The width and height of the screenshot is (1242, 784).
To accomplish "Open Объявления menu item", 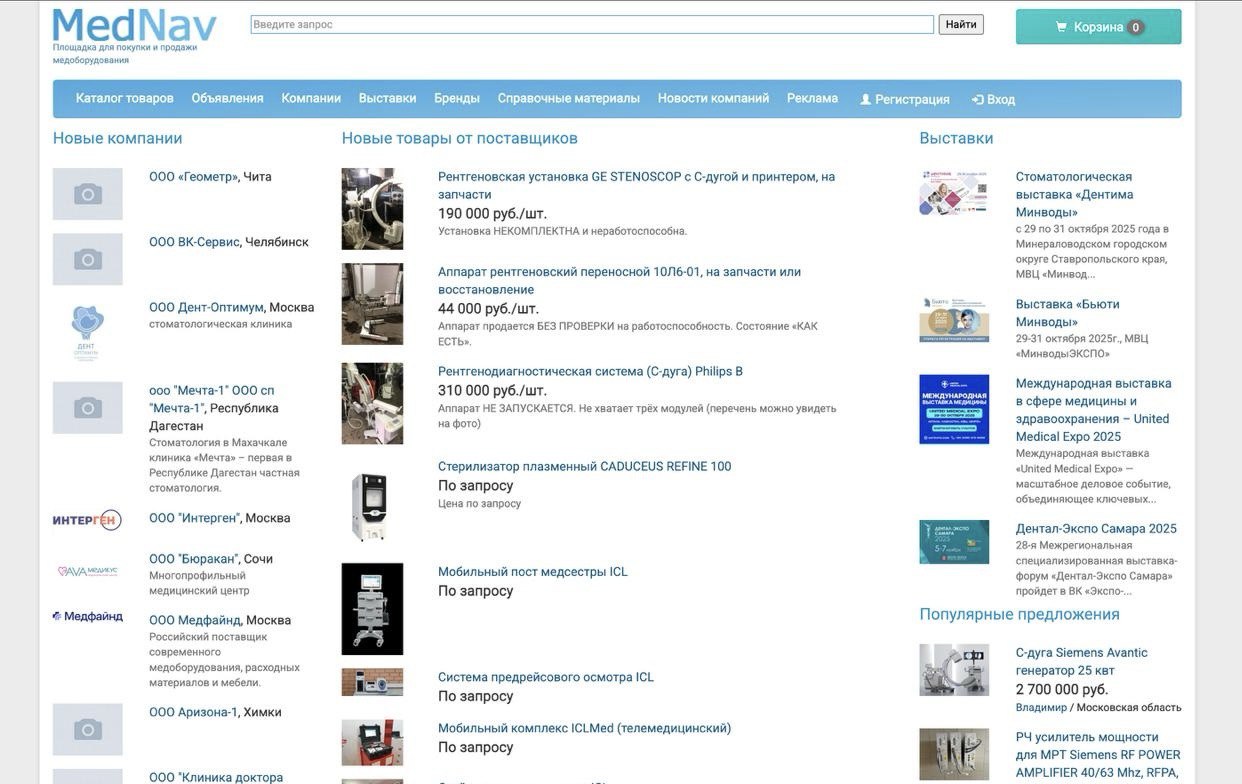I will pyautogui.click(x=228, y=98).
